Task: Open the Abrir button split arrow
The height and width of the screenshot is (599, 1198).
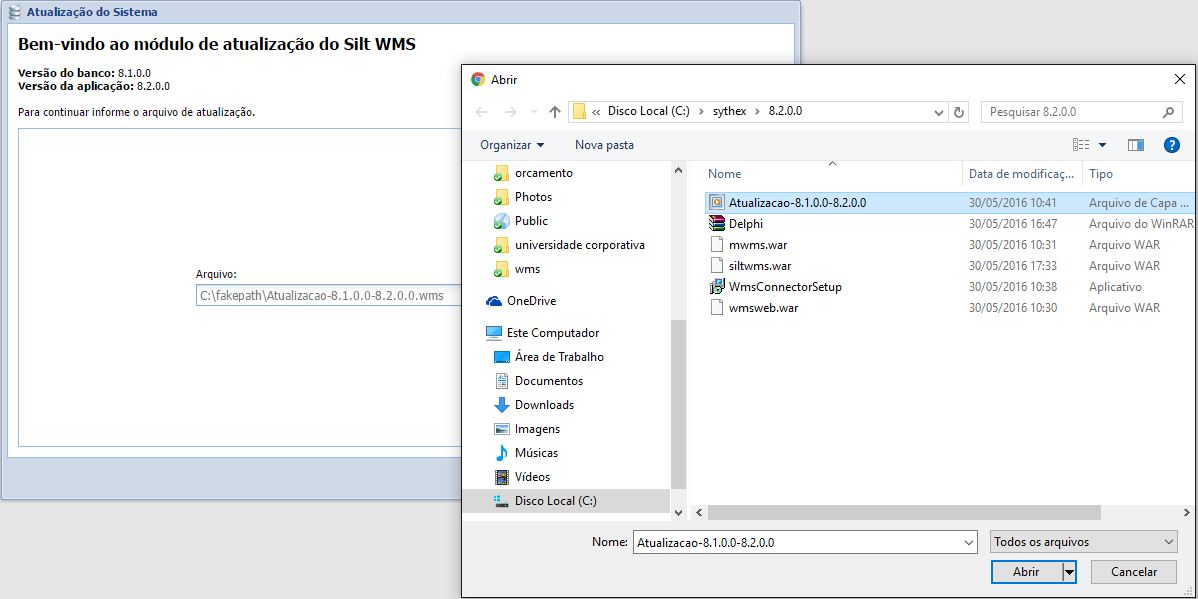Action: point(1070,571)
